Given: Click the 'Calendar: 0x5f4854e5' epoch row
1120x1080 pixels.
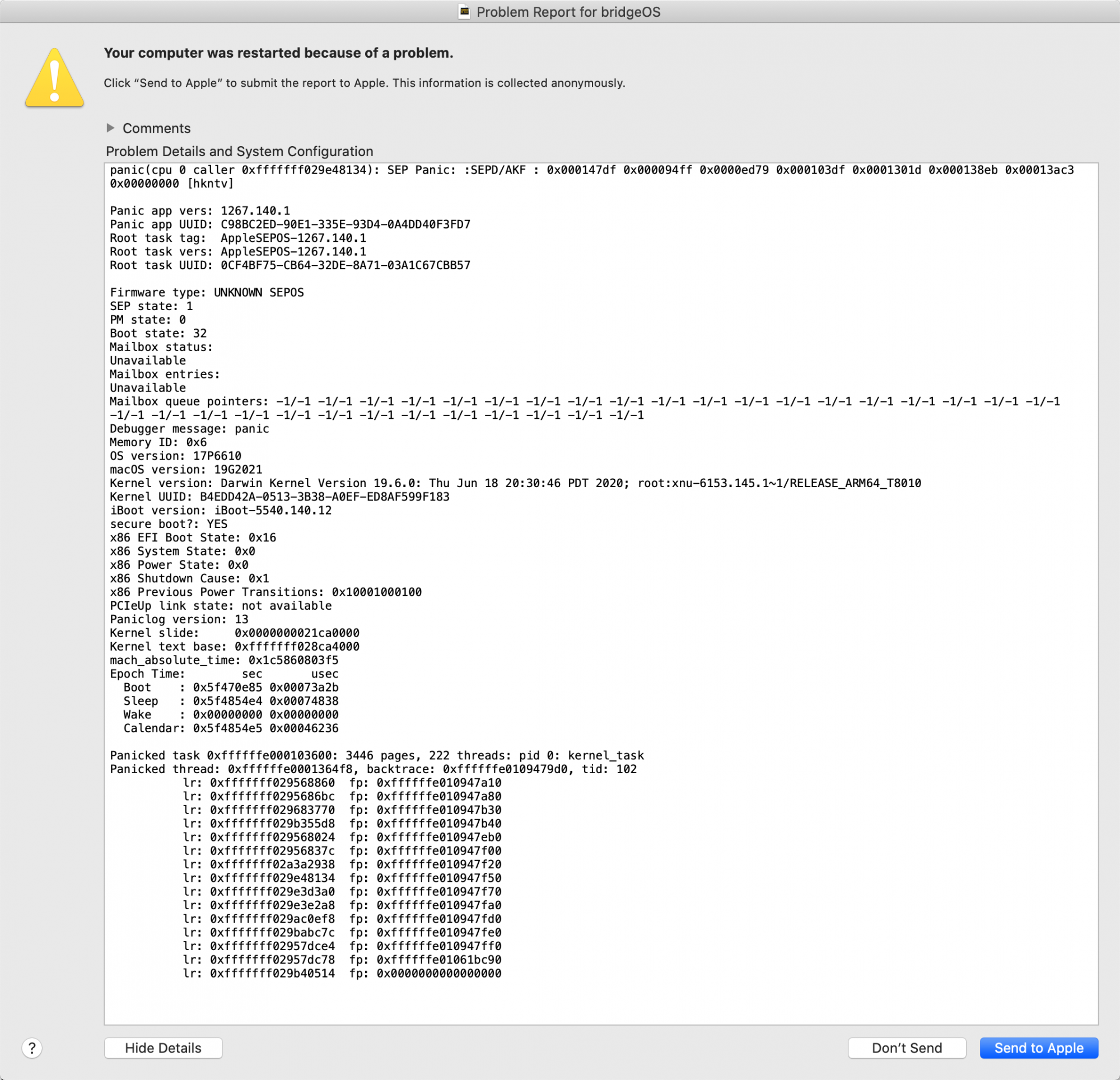Looking at the screenshot, I should (x=231, y=728).
